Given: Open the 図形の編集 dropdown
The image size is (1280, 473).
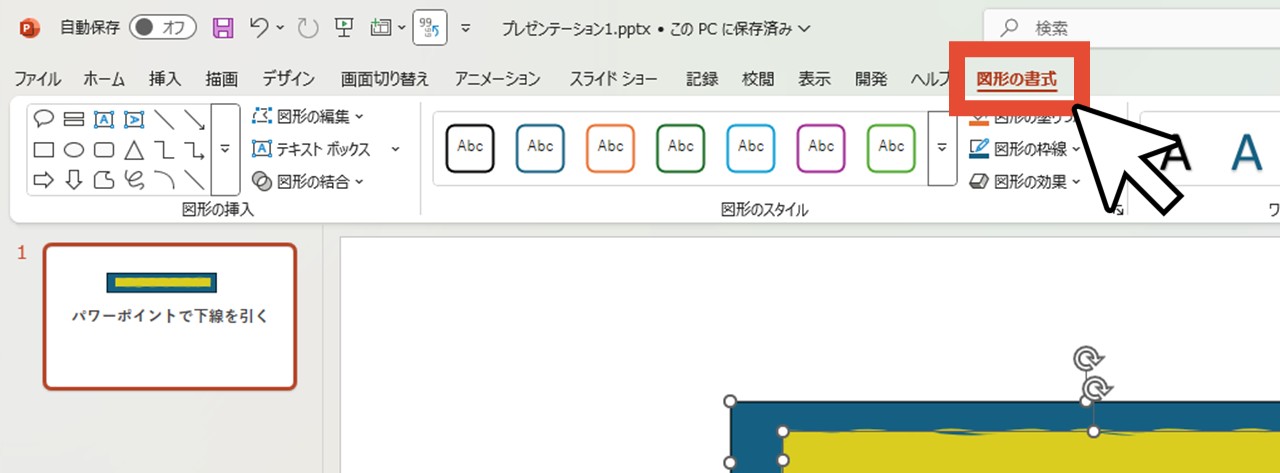Looking at the screenshot, I should coord(308,116).
